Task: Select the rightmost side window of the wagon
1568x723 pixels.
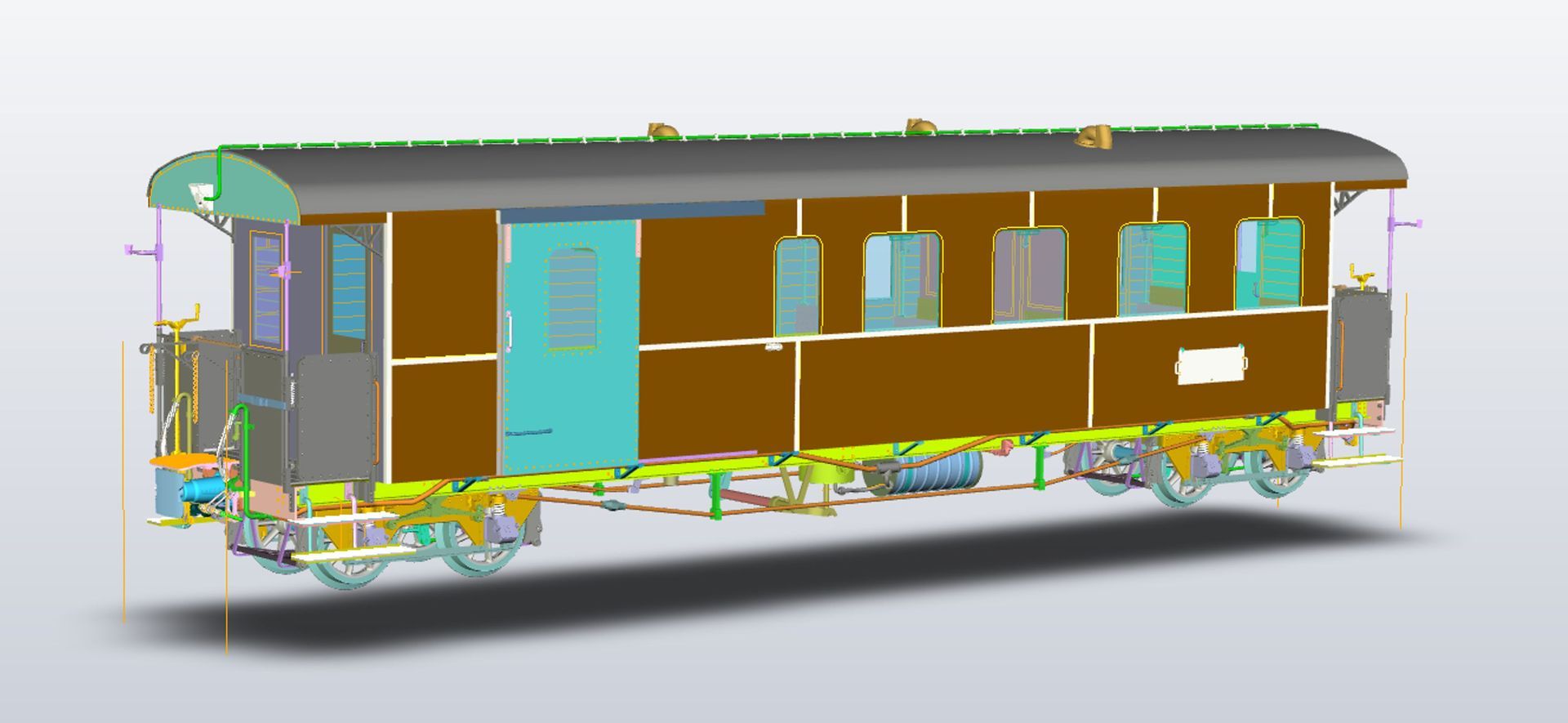Action: click(1269, 263)
